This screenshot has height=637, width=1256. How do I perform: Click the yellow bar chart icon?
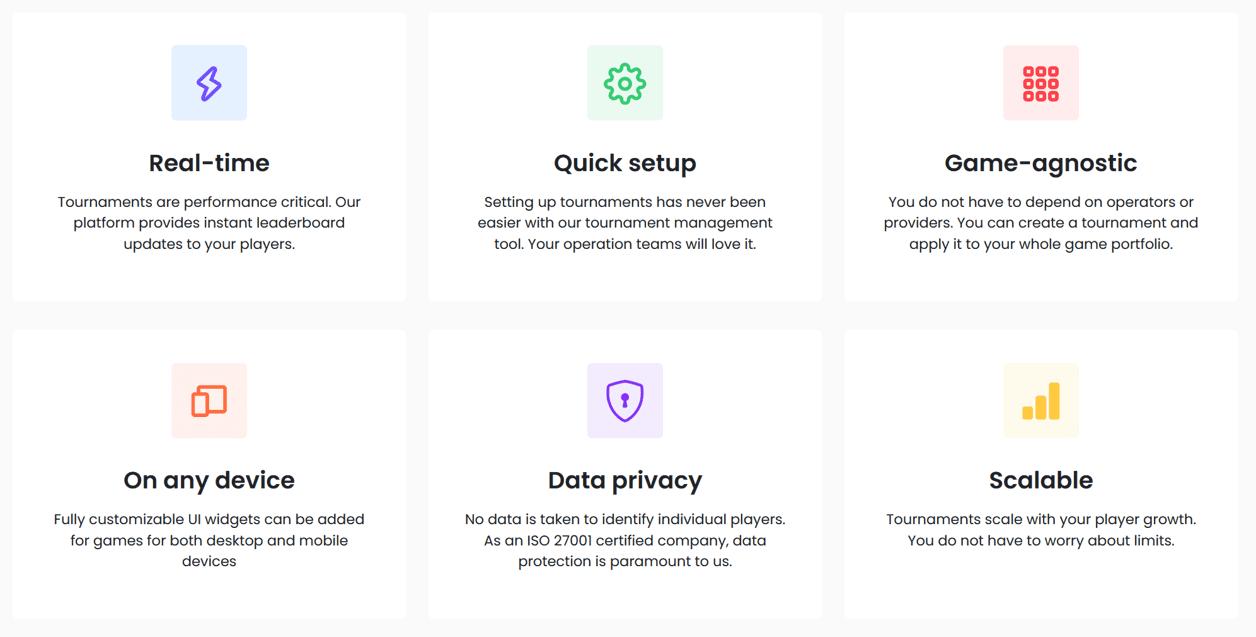1041,401
